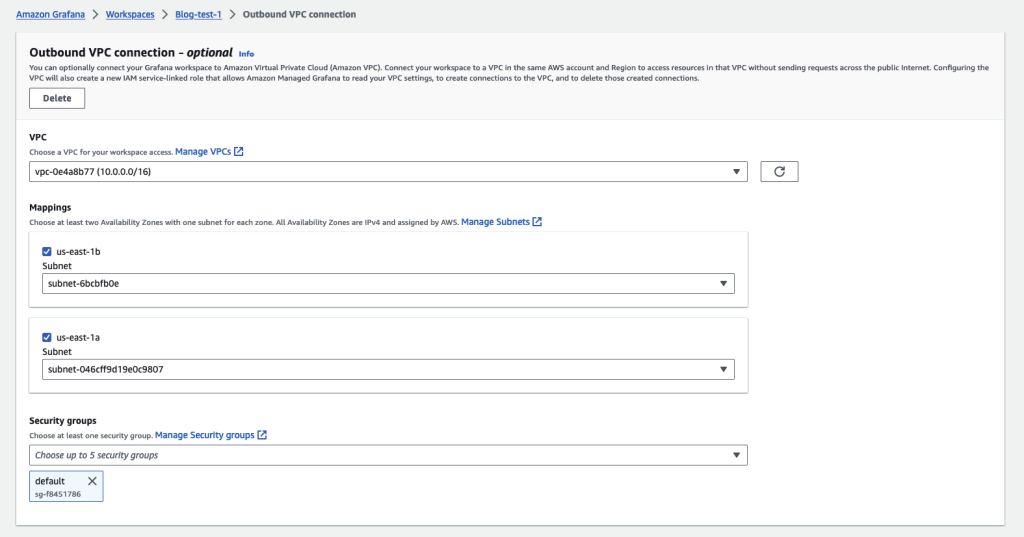
Task: Click external link icon beside Manage Security groups
Action: 262,436
